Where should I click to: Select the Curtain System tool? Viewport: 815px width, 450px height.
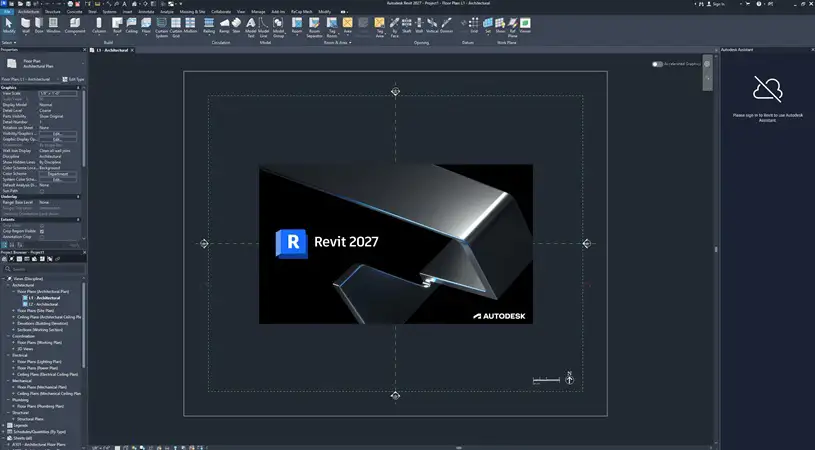pos(162,28)
